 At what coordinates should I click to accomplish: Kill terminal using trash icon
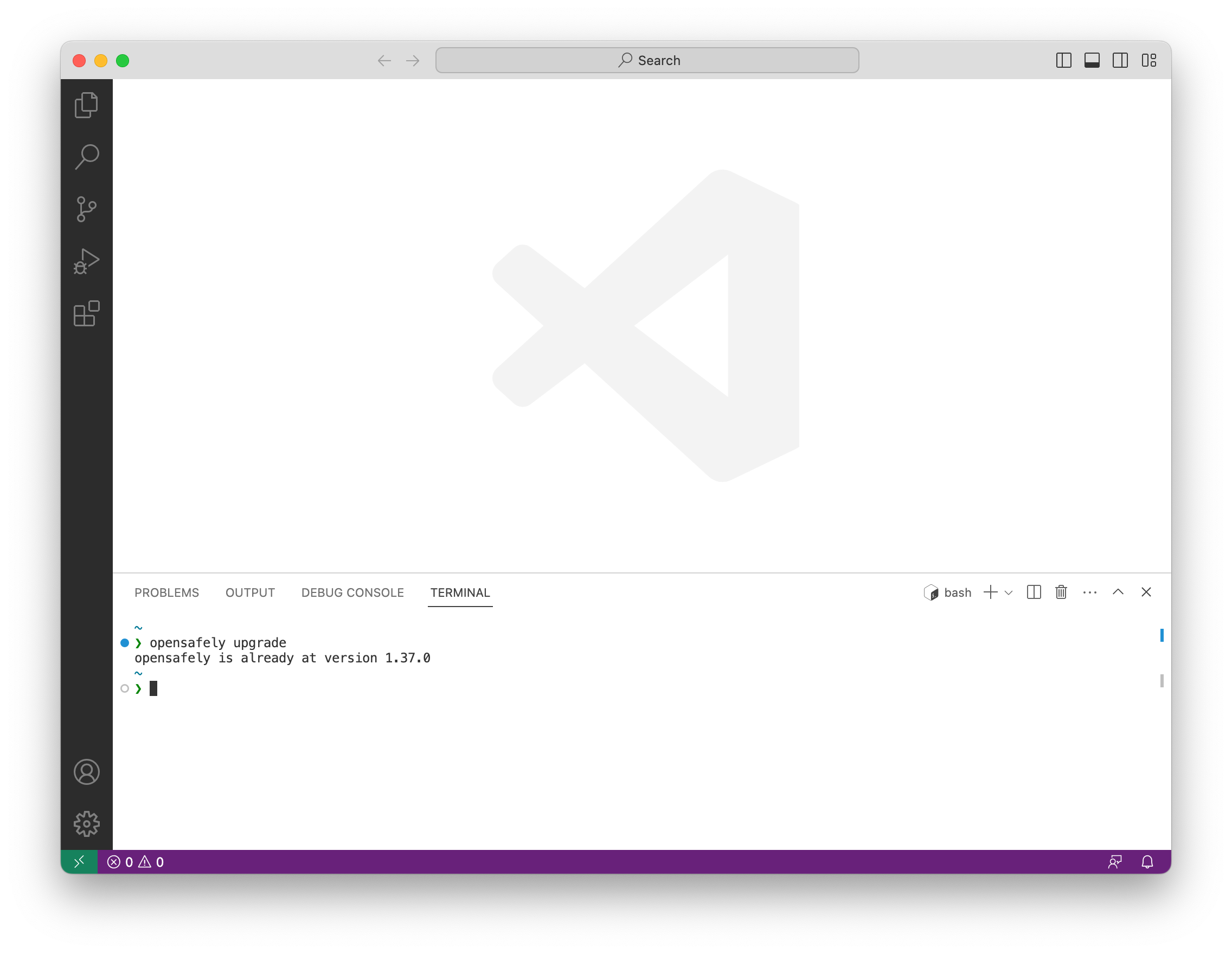(1061, 592)
